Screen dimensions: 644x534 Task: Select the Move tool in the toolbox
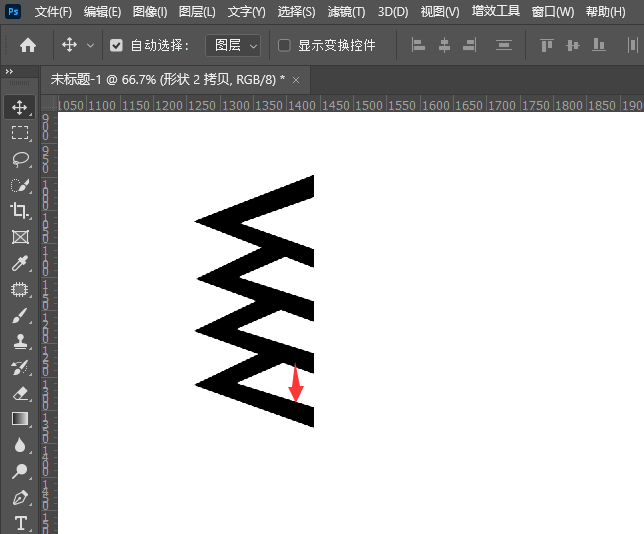19,108
